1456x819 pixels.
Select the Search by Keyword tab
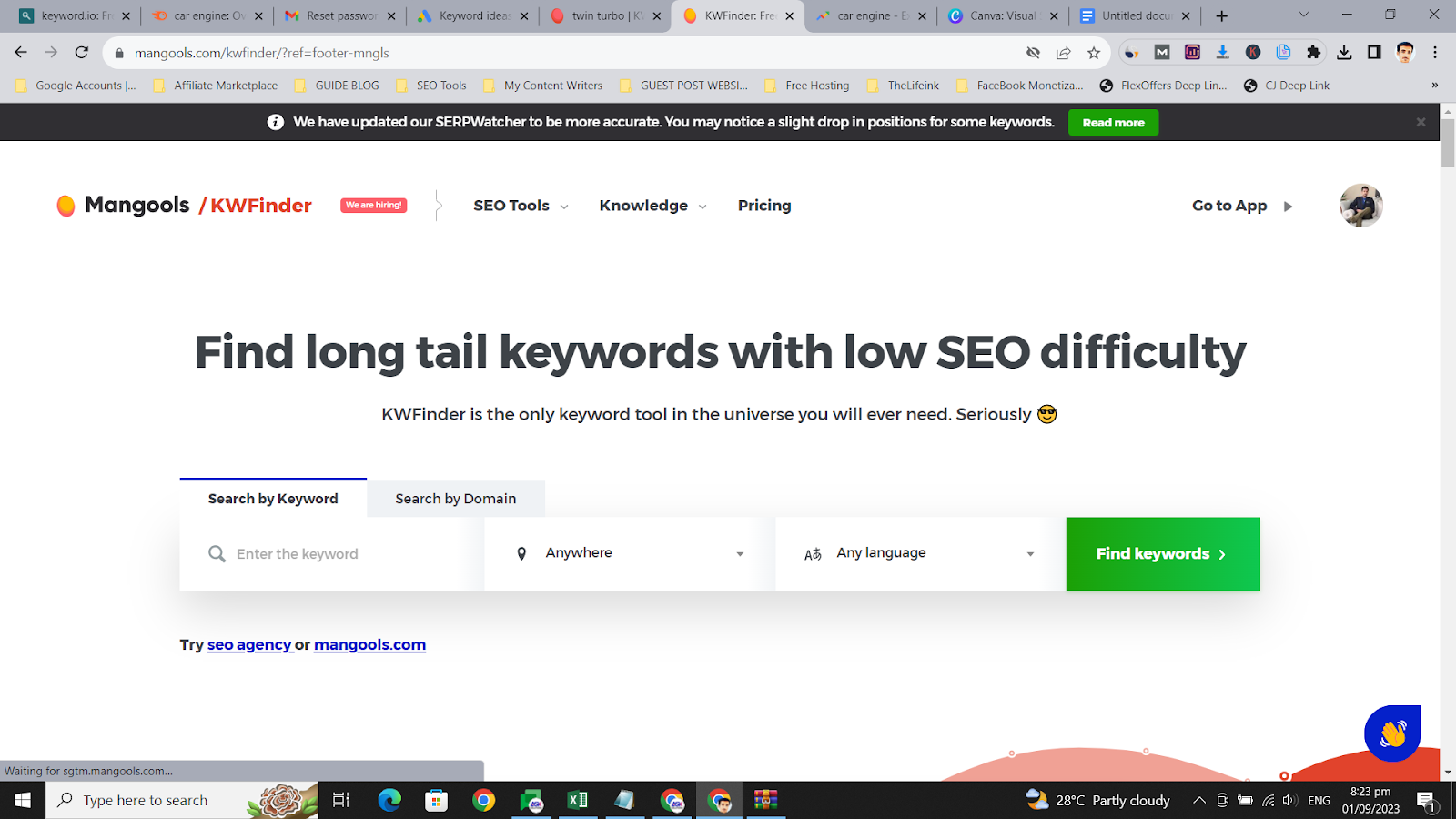(x=273, y=499)
